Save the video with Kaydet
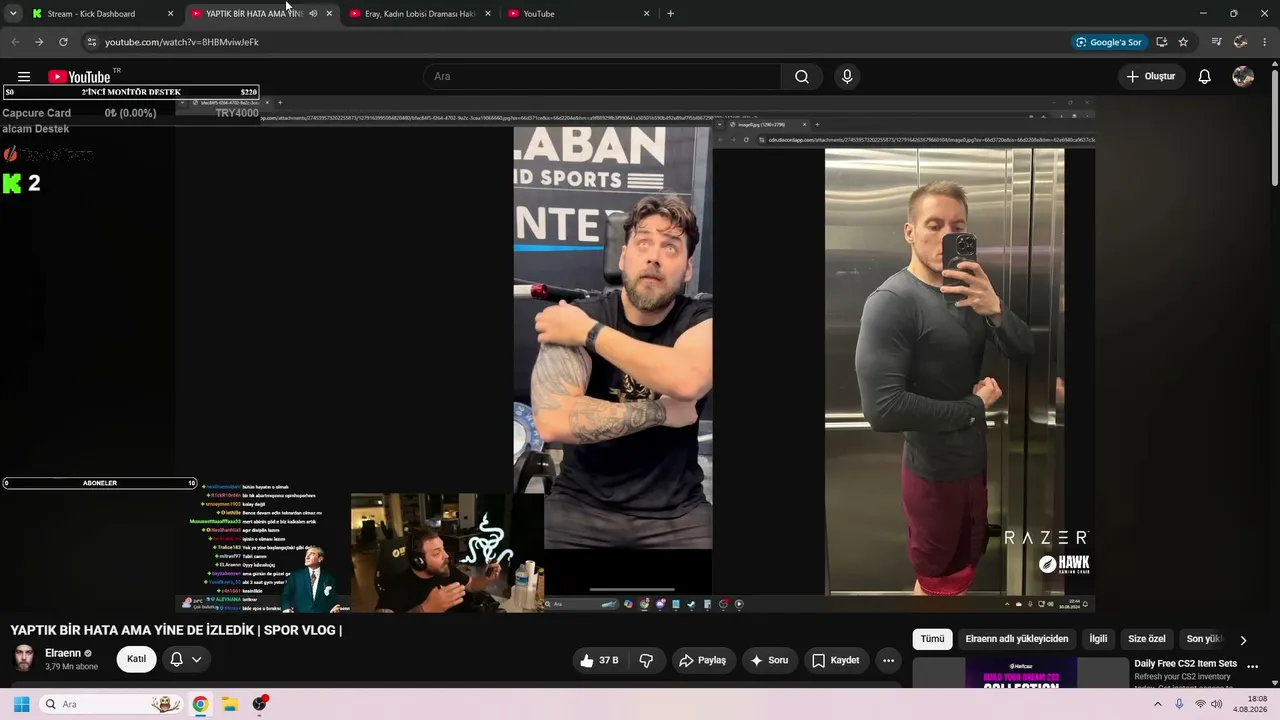Image resolution: width=1280 pixels, height=720 pixels. pos(836,660)
